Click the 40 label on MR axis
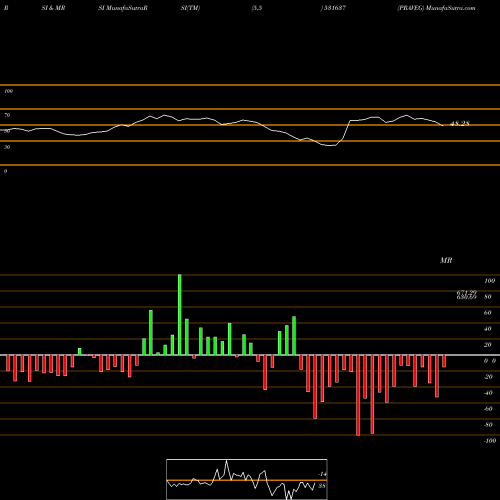This screenshot has height=500, width=500. click(488, 329)
